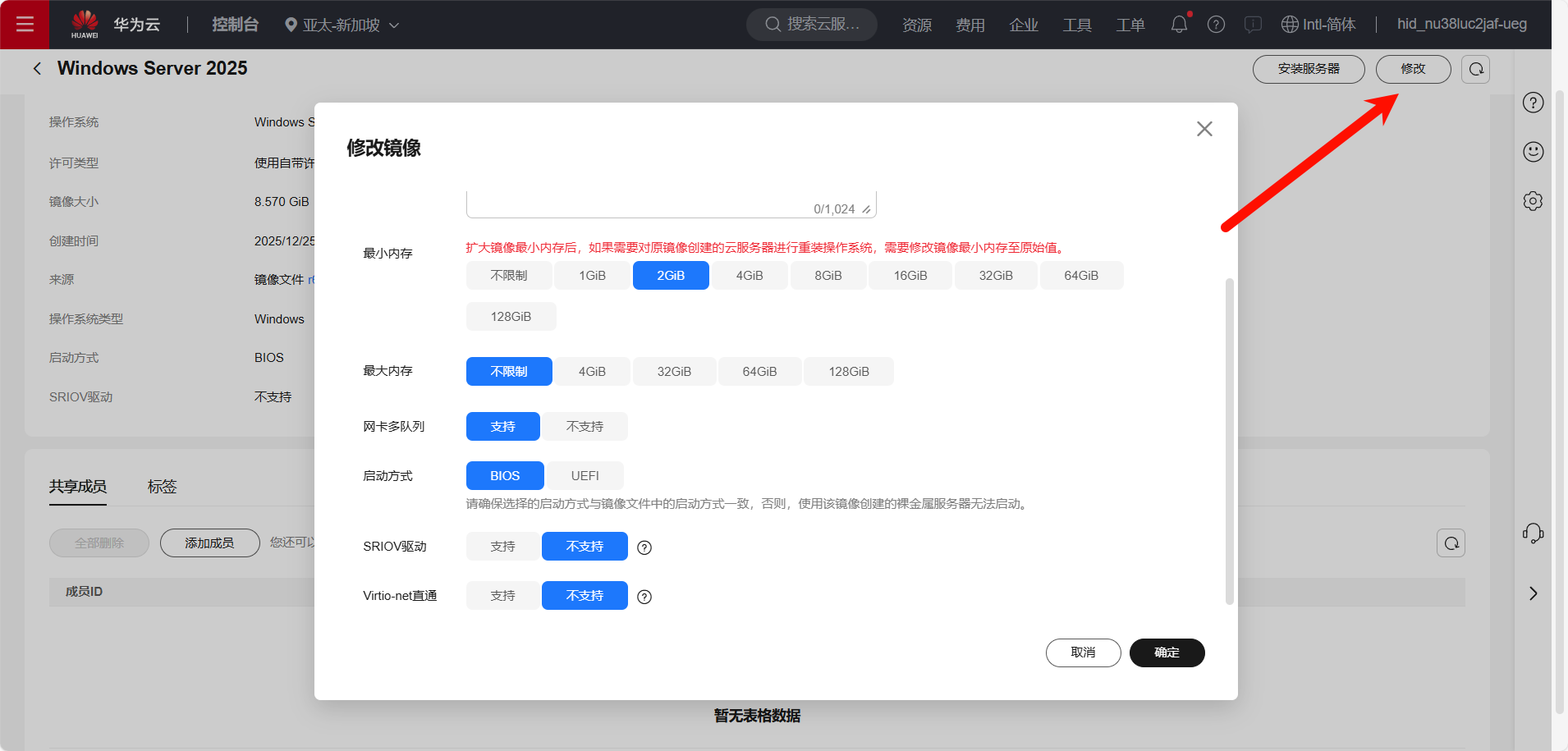Open the settings gear on the right sidebar

pyautogui.click(x=1534, y=200)
